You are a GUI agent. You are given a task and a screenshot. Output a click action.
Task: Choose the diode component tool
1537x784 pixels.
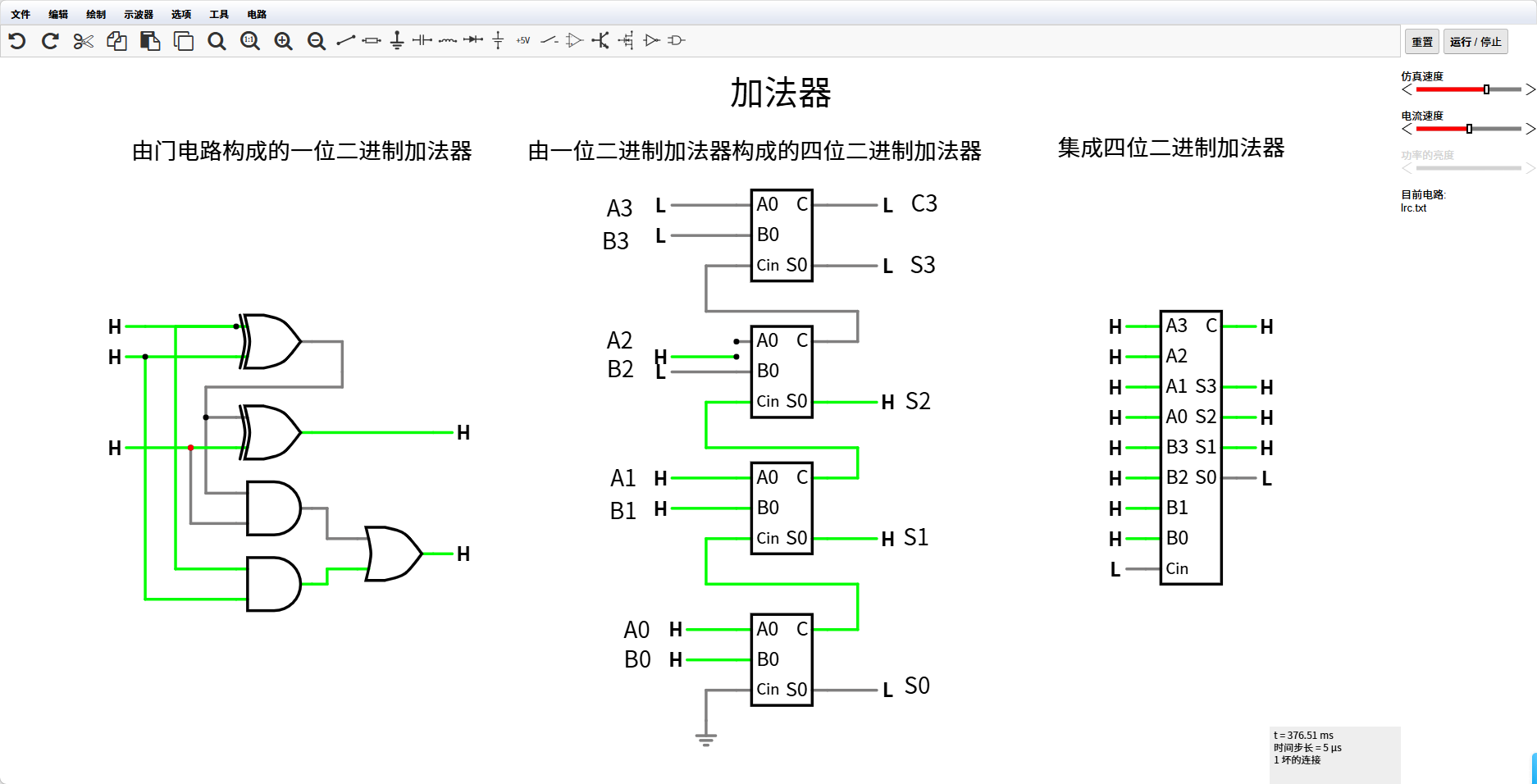click(x=473, y=40)
